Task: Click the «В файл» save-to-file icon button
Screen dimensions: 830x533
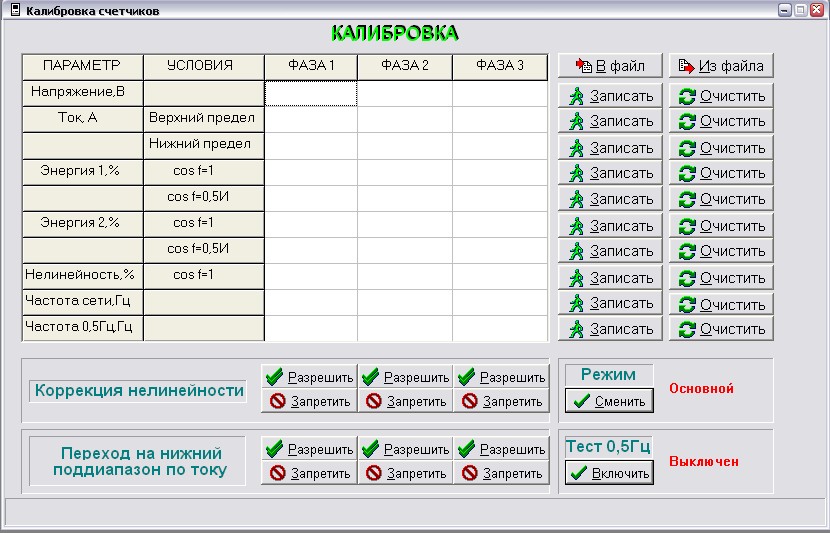Action: point(609,66)
